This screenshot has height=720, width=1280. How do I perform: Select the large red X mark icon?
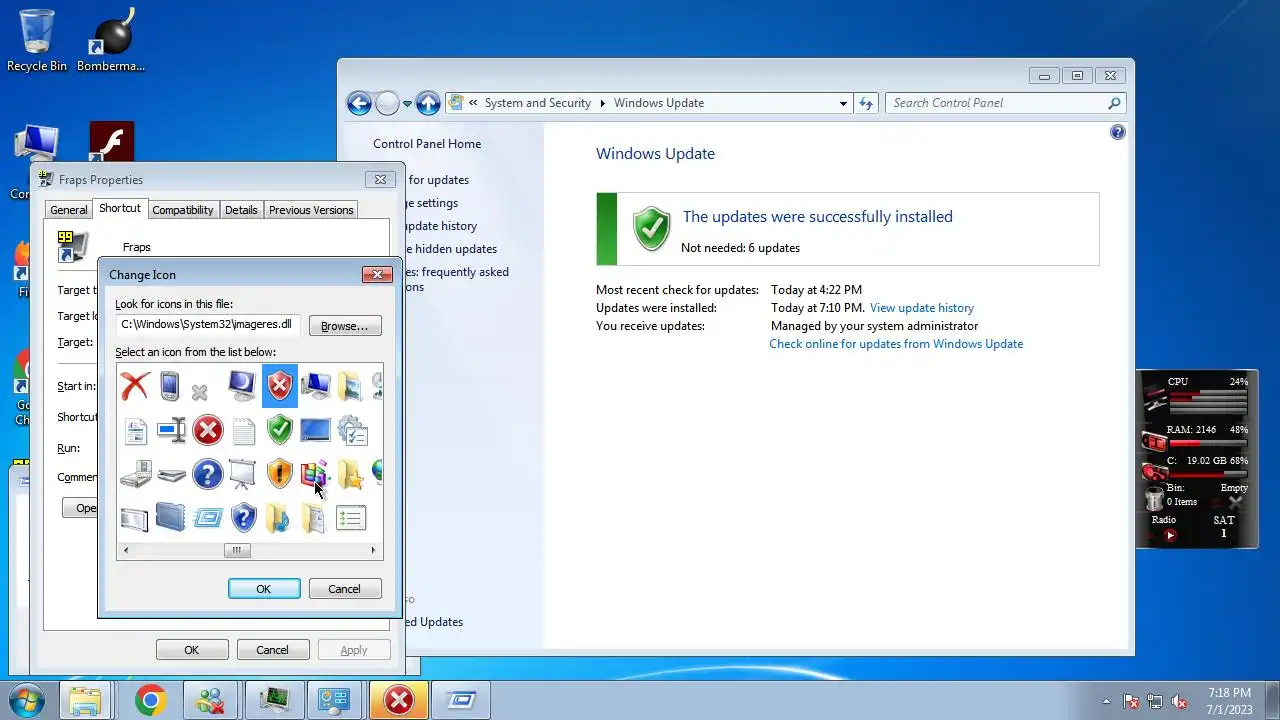coord(135,385)
